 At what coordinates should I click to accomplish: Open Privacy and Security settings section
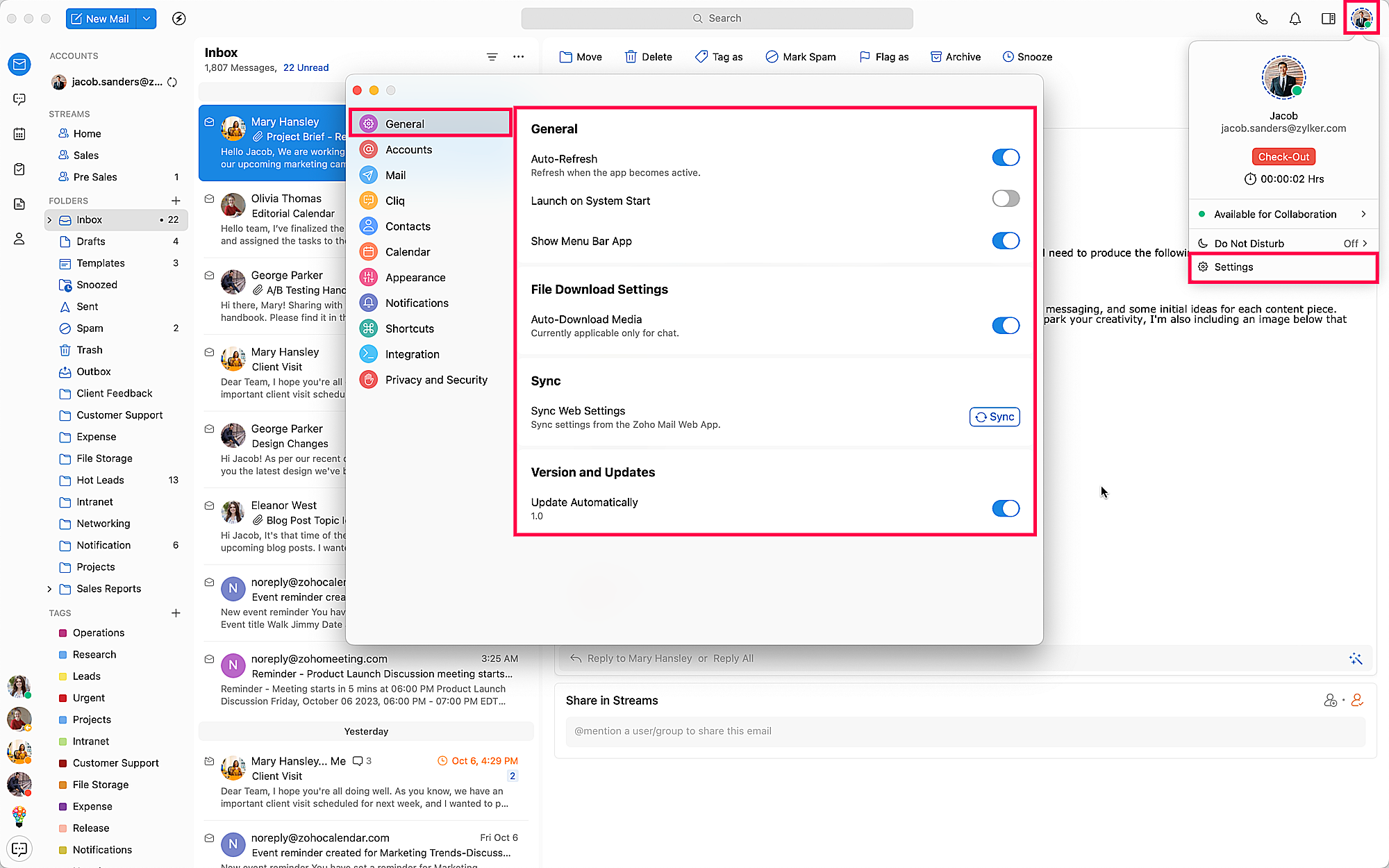point(436,380)
